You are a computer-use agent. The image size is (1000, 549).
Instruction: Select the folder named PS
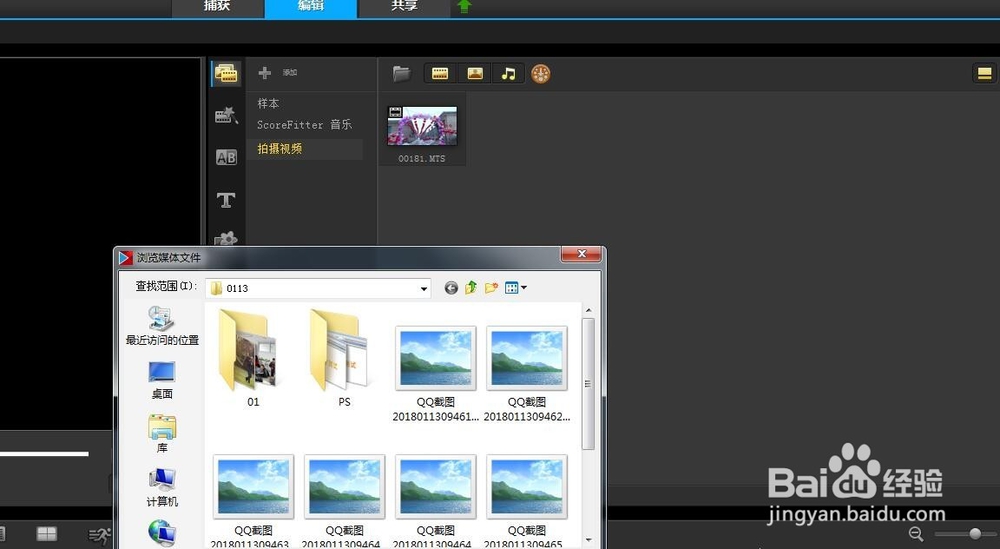coord(344,358)
